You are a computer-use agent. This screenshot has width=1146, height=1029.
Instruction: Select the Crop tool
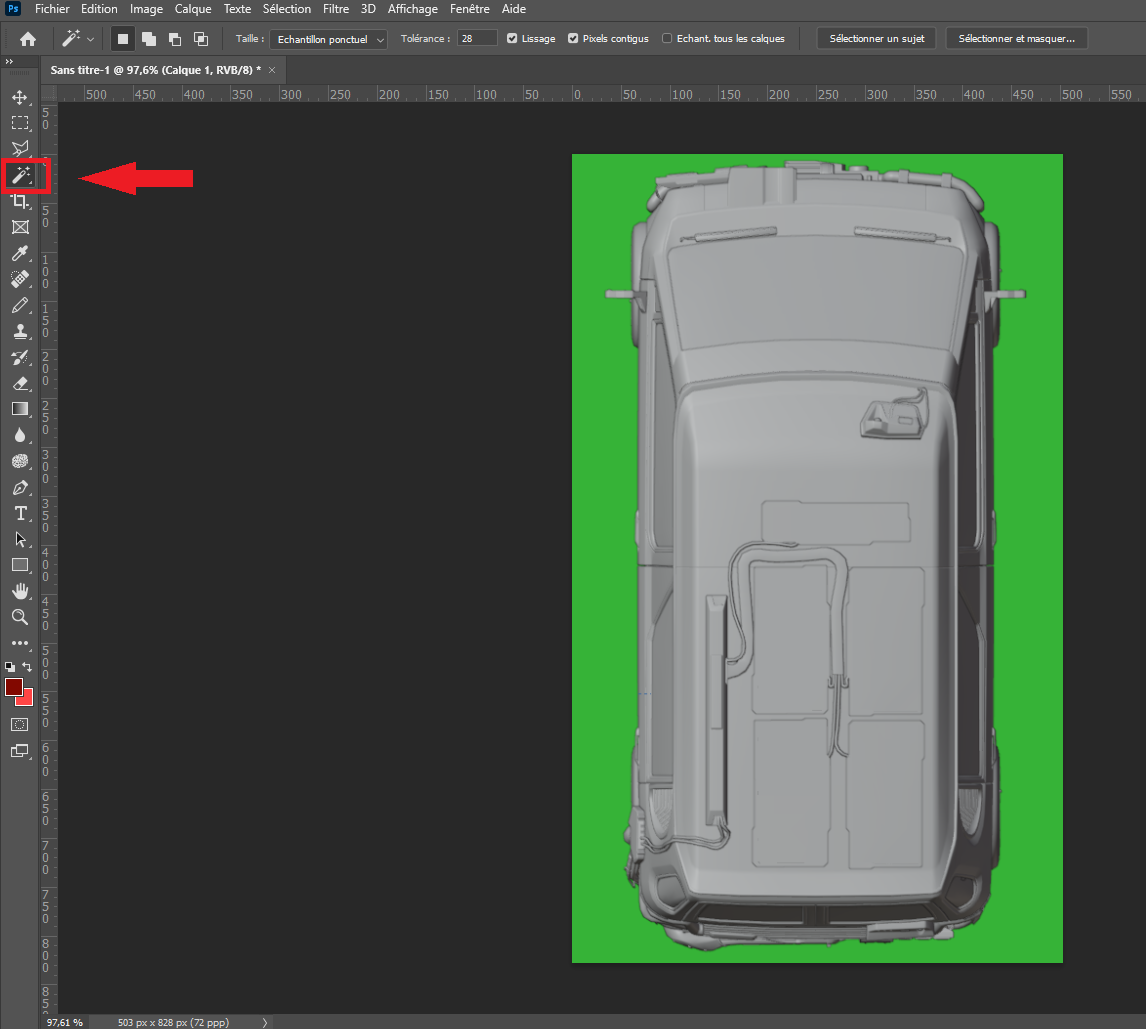[x=19, y=202]
